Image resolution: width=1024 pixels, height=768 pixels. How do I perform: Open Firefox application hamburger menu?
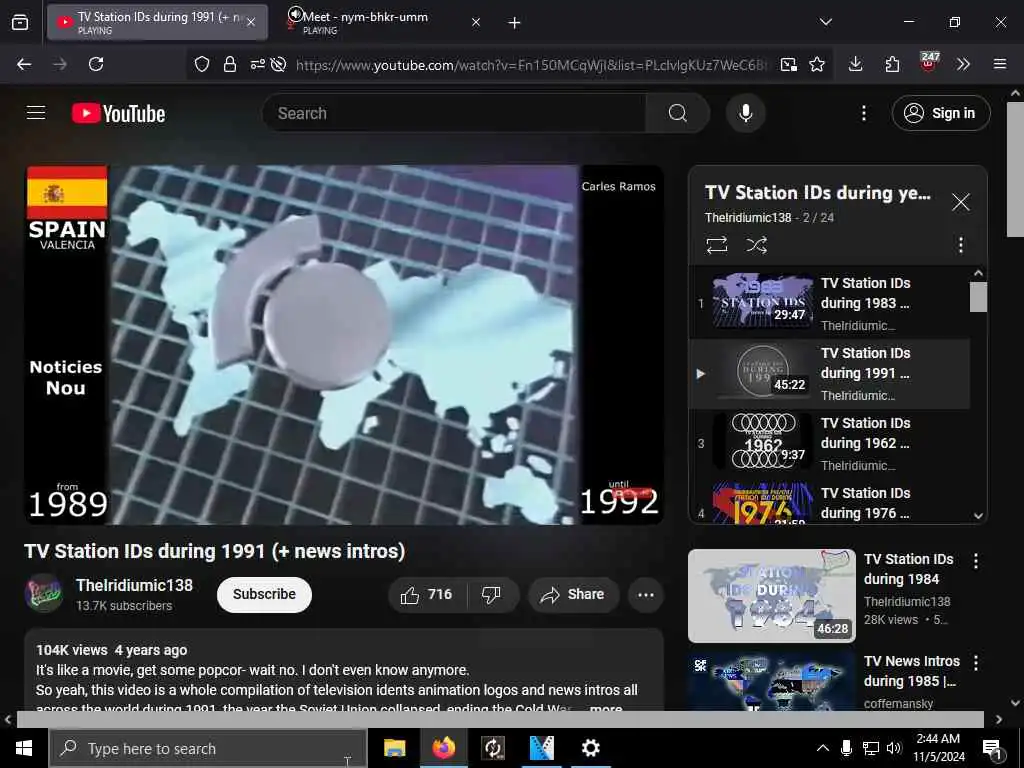tap(999, 64)
